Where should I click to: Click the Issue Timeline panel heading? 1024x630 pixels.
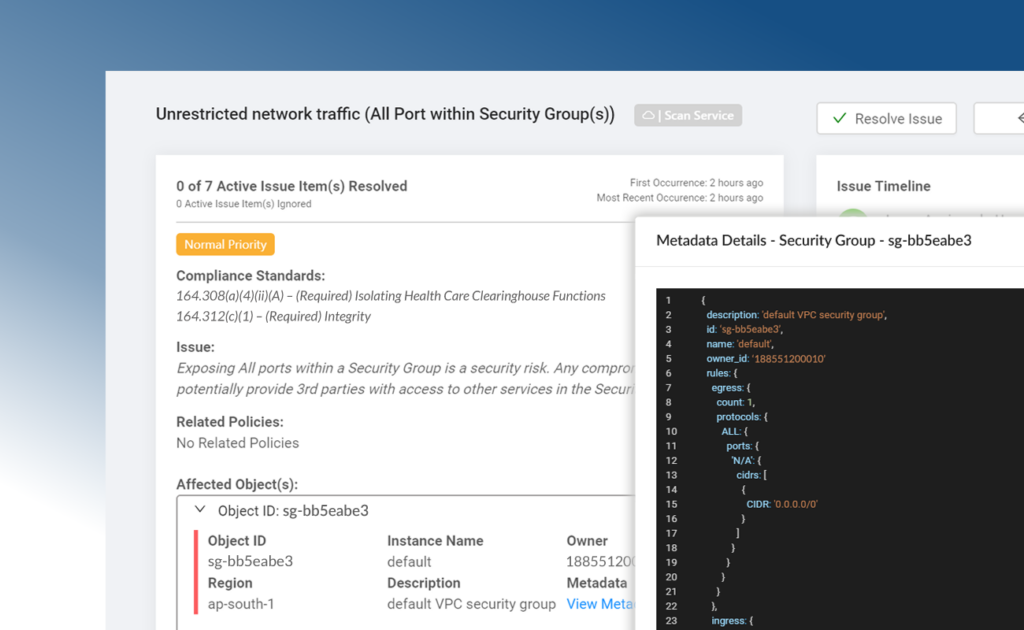[x=883, y=186]
